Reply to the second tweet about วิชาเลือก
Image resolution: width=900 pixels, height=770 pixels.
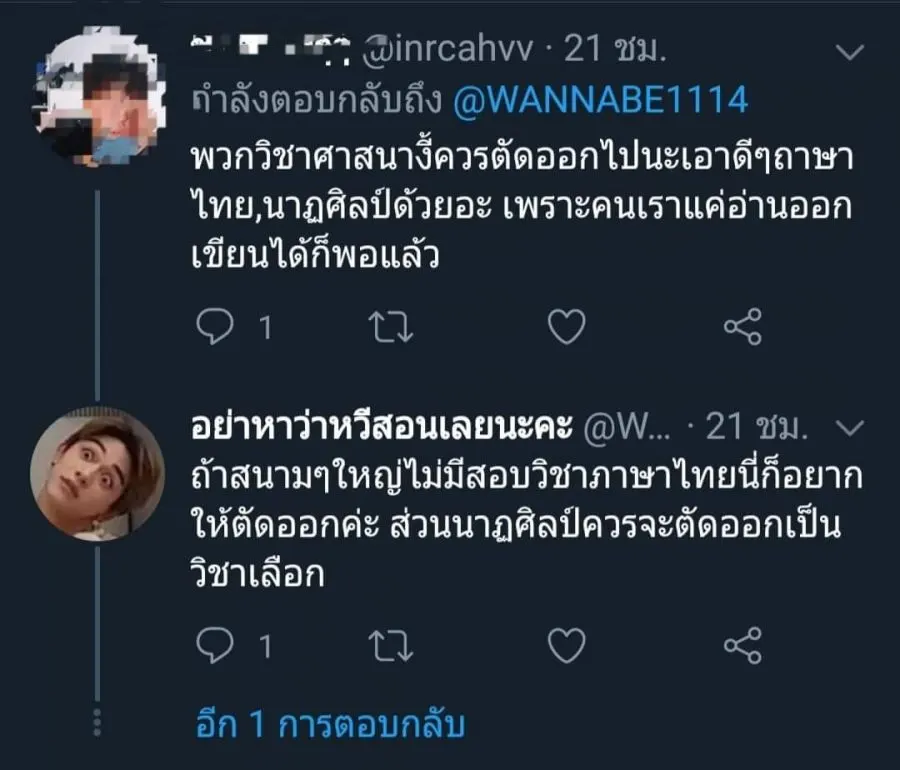click(x=212, y=647)
